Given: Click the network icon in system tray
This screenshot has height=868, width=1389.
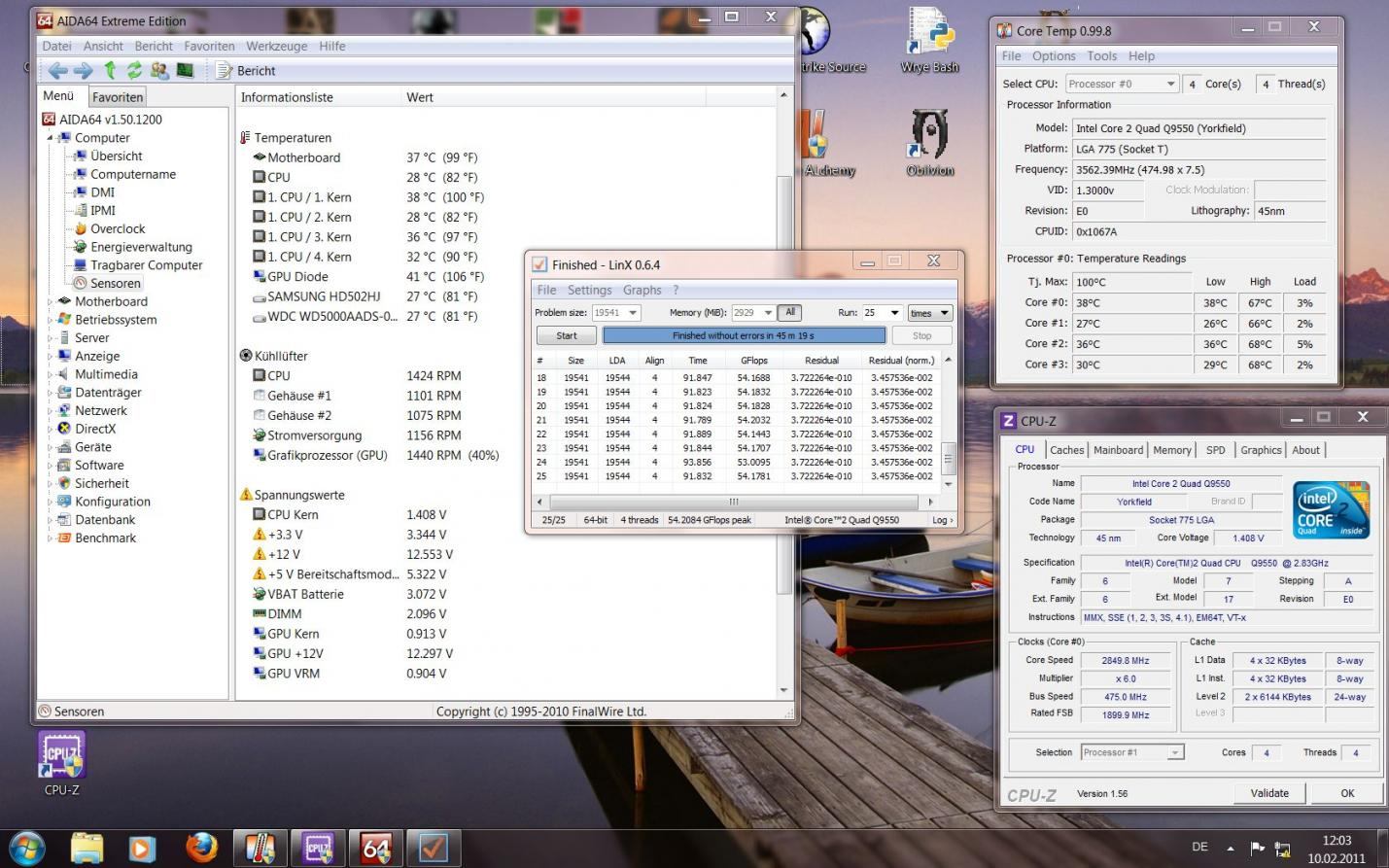Looking at the screenshot, I should click(1283, 849).
